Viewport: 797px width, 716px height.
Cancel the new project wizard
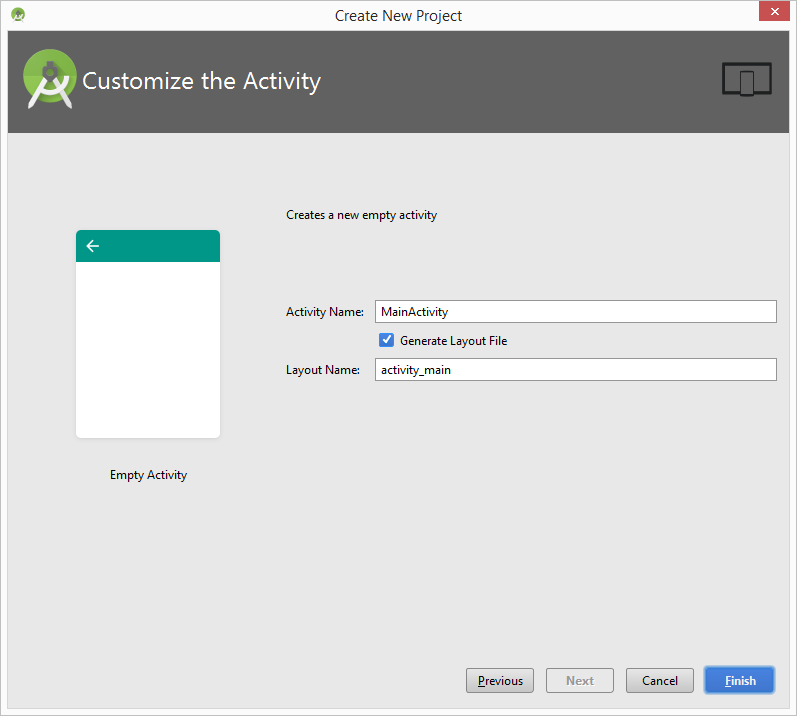(660, 681)
